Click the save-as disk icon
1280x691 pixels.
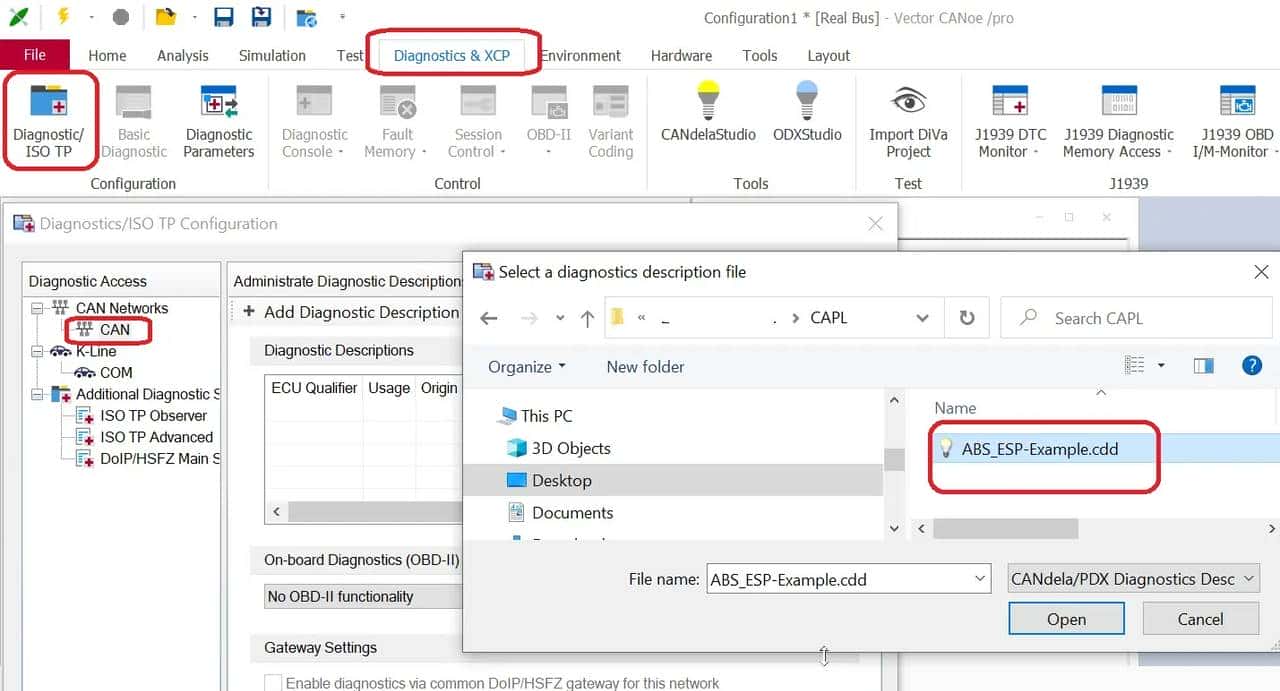261,17
